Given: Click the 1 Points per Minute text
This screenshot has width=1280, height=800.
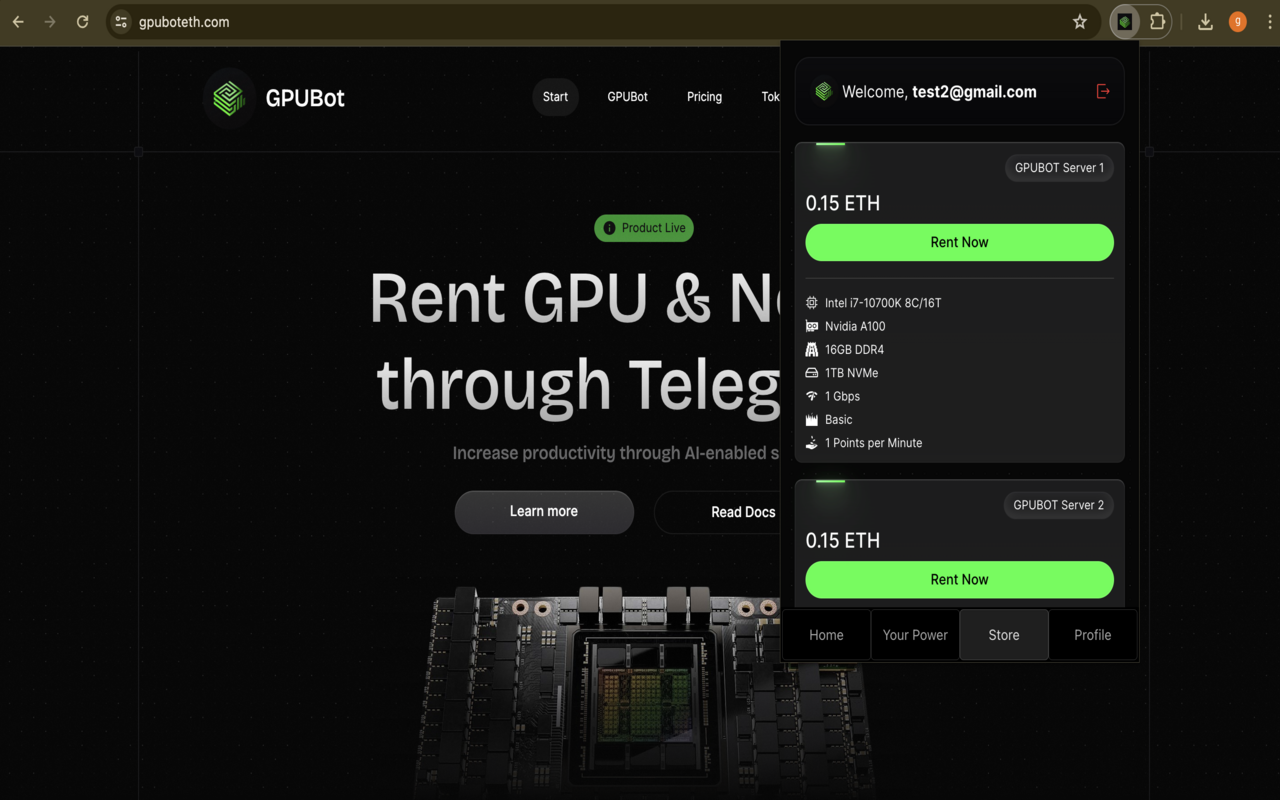Looking at the screenshot, I should pos(873,443).
